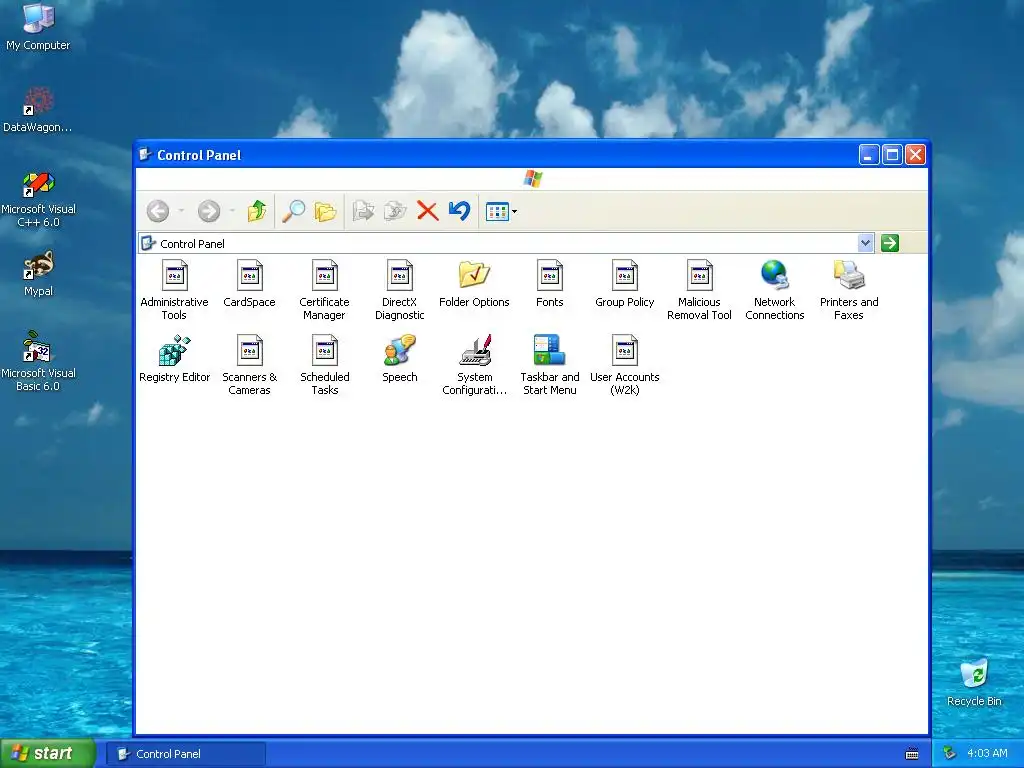Click the Move To toolbar button

(363, 211)
